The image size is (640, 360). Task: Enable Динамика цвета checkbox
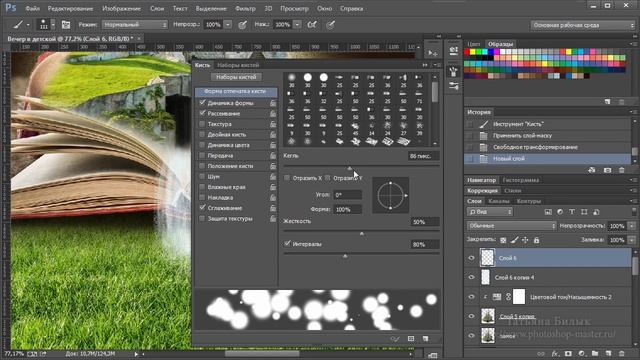tap(202, 145)
